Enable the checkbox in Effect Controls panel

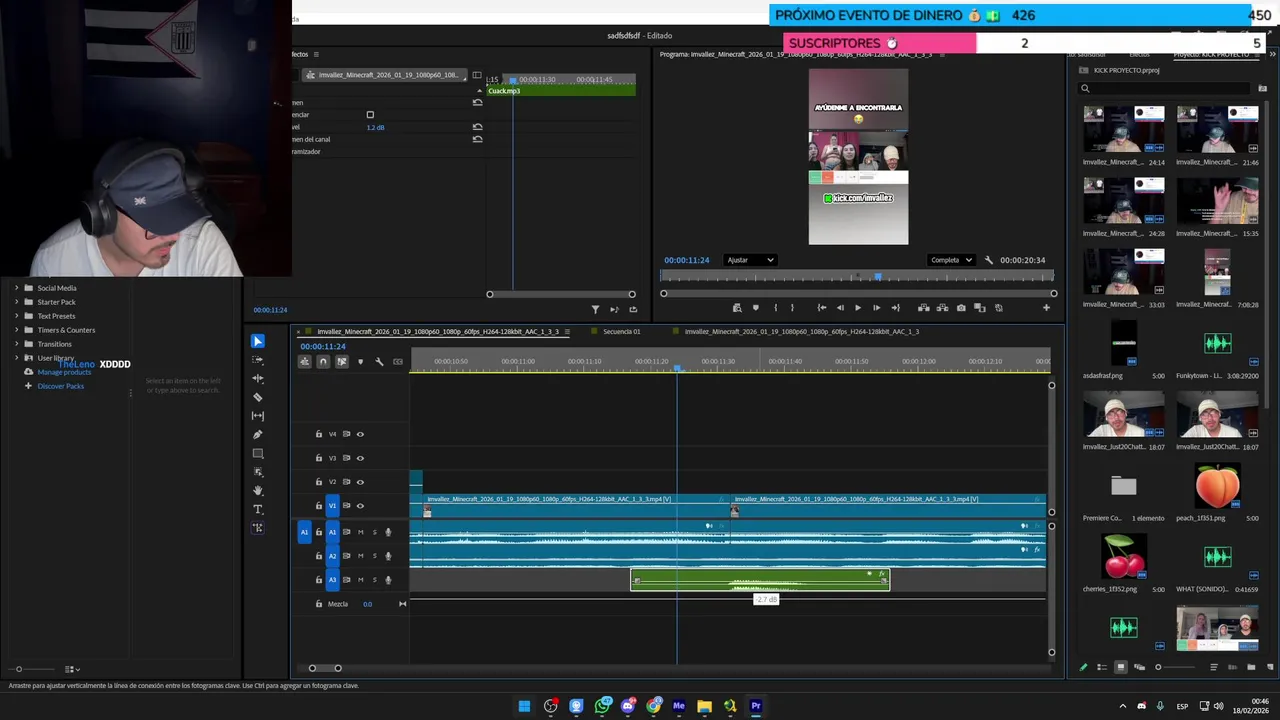click(x=370, y=115)
